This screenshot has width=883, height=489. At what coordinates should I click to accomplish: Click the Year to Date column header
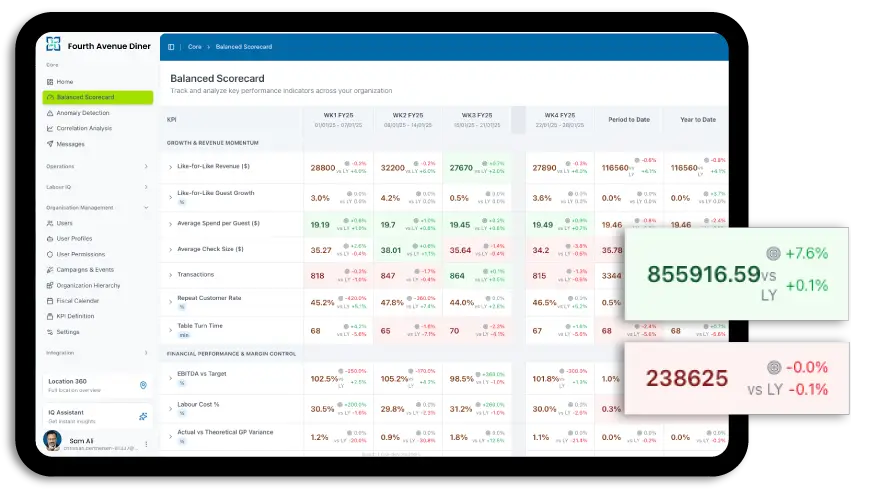click(698, 119)
